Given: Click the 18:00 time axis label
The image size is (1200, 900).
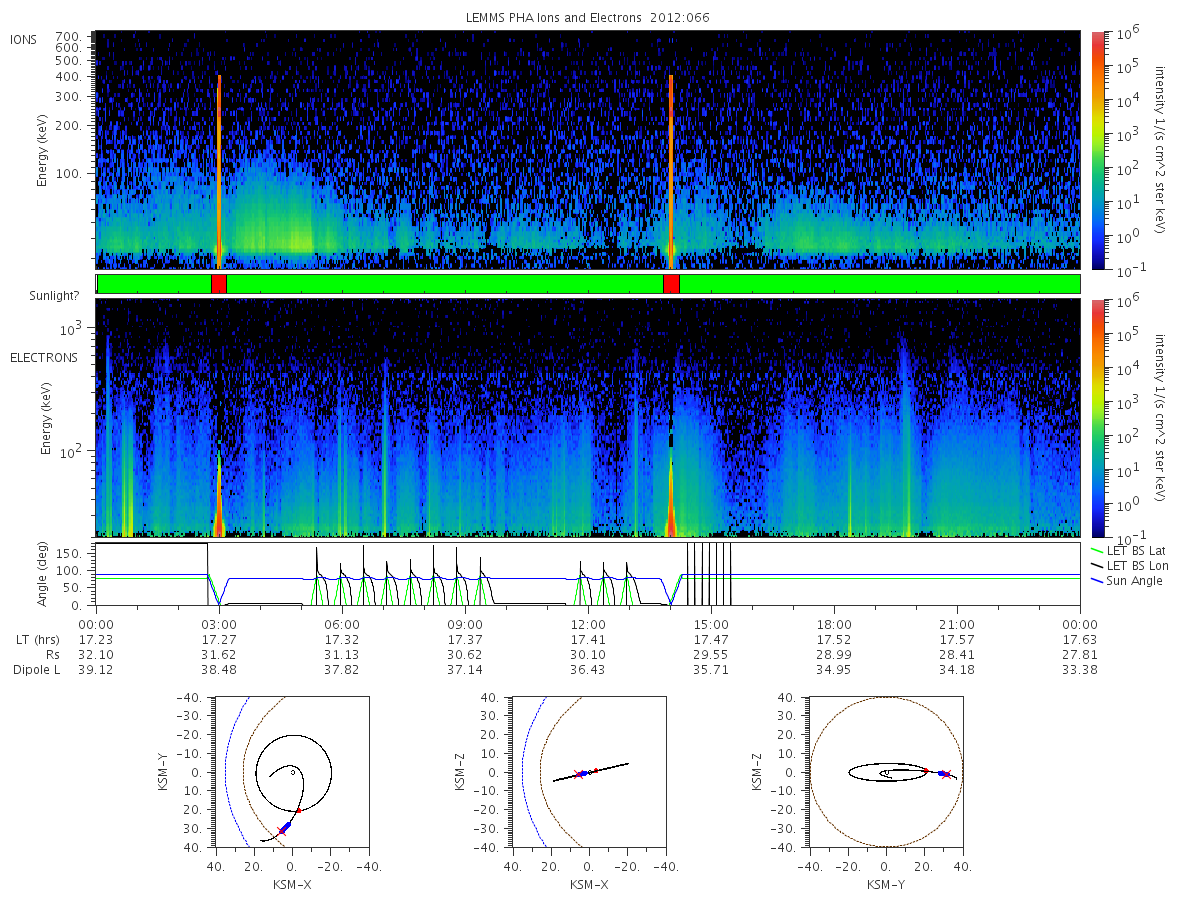Looking at the screenshot, I should point(834,623).
